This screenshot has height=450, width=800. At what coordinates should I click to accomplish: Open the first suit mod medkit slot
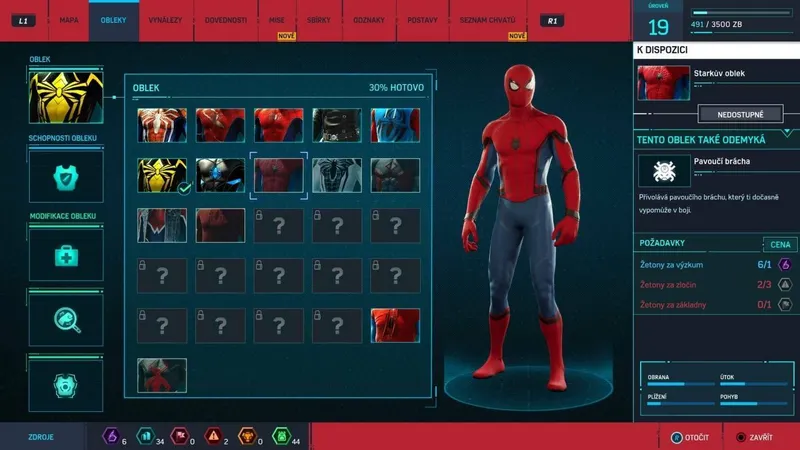pyautogui.click(x=66, y=255)
